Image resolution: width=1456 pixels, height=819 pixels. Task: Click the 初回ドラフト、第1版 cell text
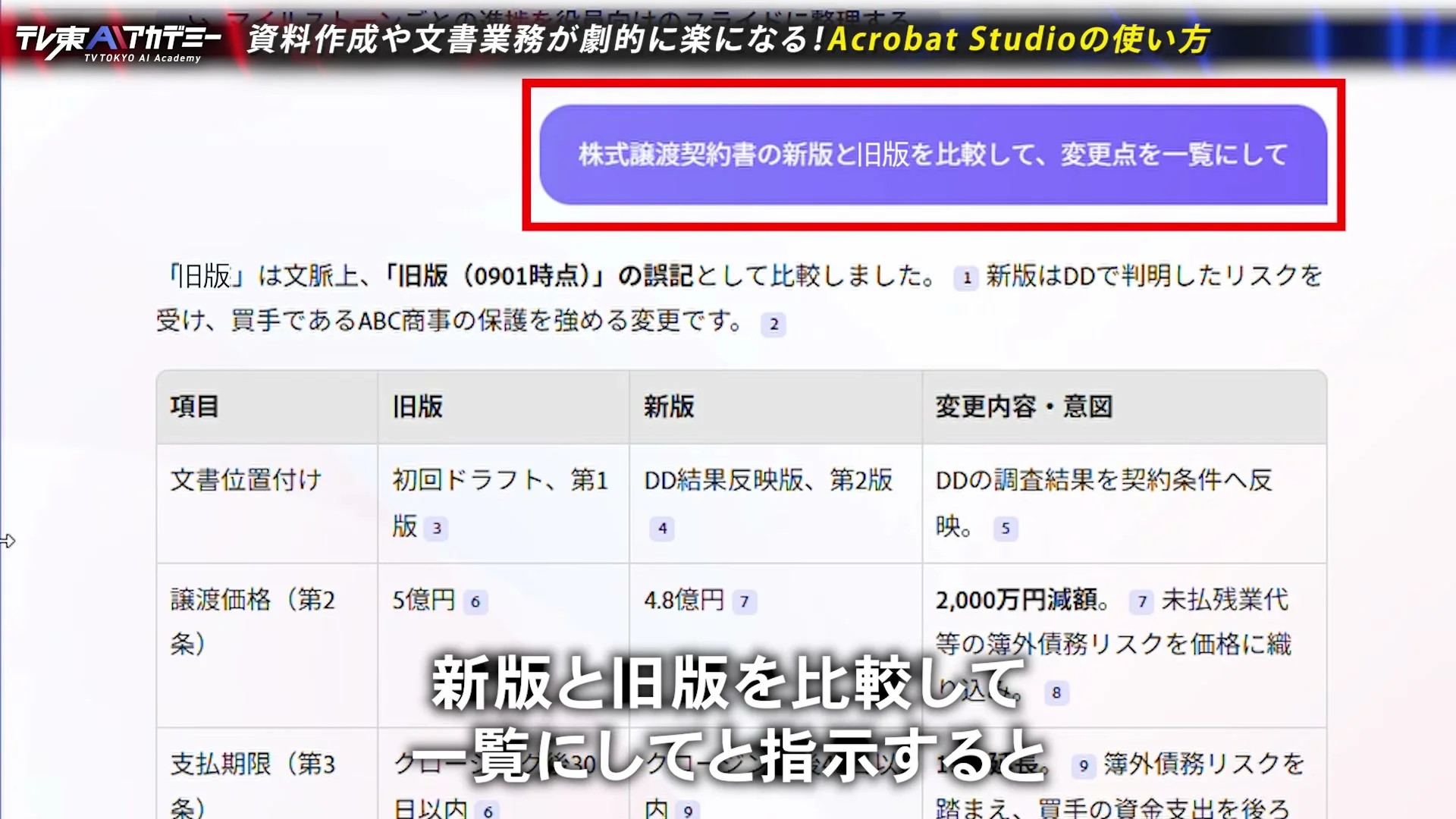[x=500, y=502]
